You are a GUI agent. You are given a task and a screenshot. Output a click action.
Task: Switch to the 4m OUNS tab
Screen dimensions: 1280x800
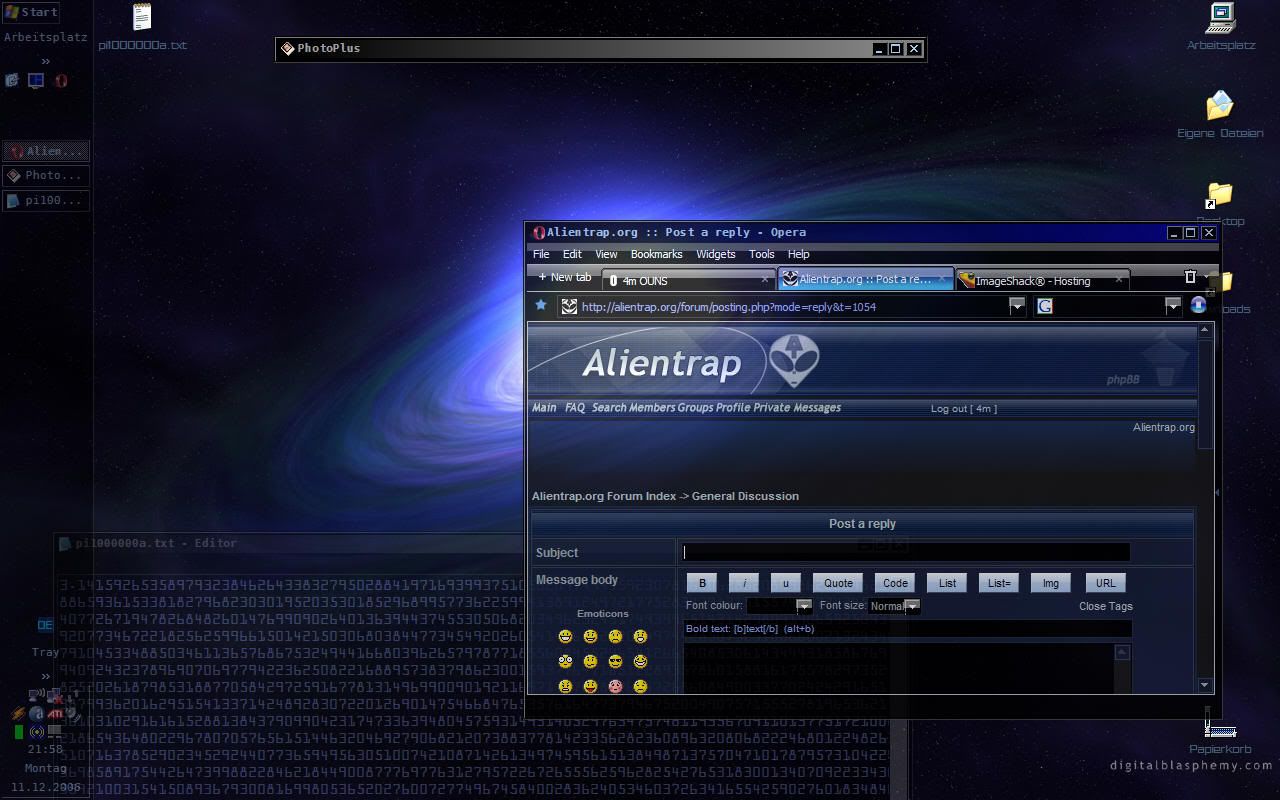(689, 280)
